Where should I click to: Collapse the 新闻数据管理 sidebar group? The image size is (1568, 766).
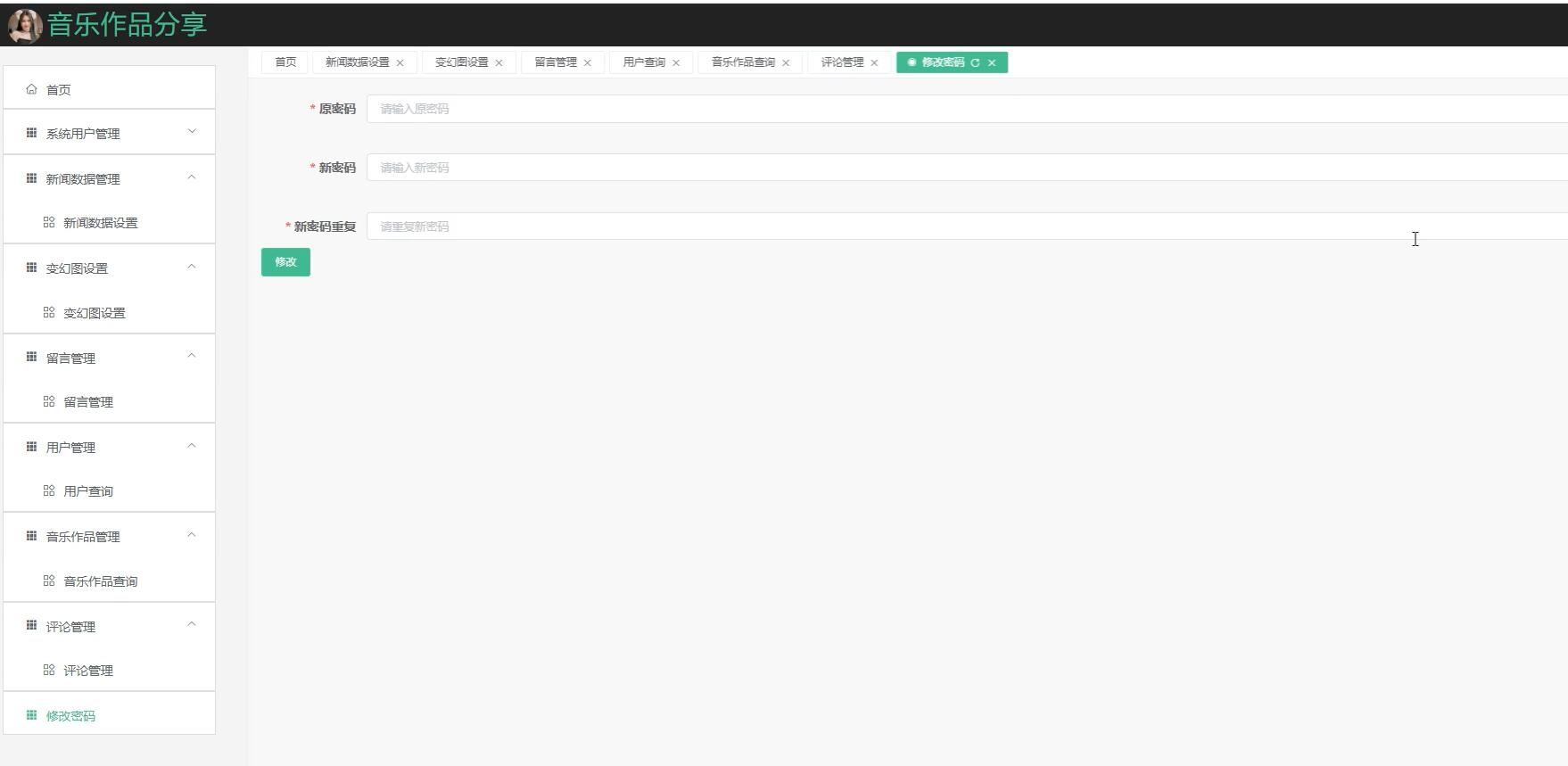click(109, 178)
